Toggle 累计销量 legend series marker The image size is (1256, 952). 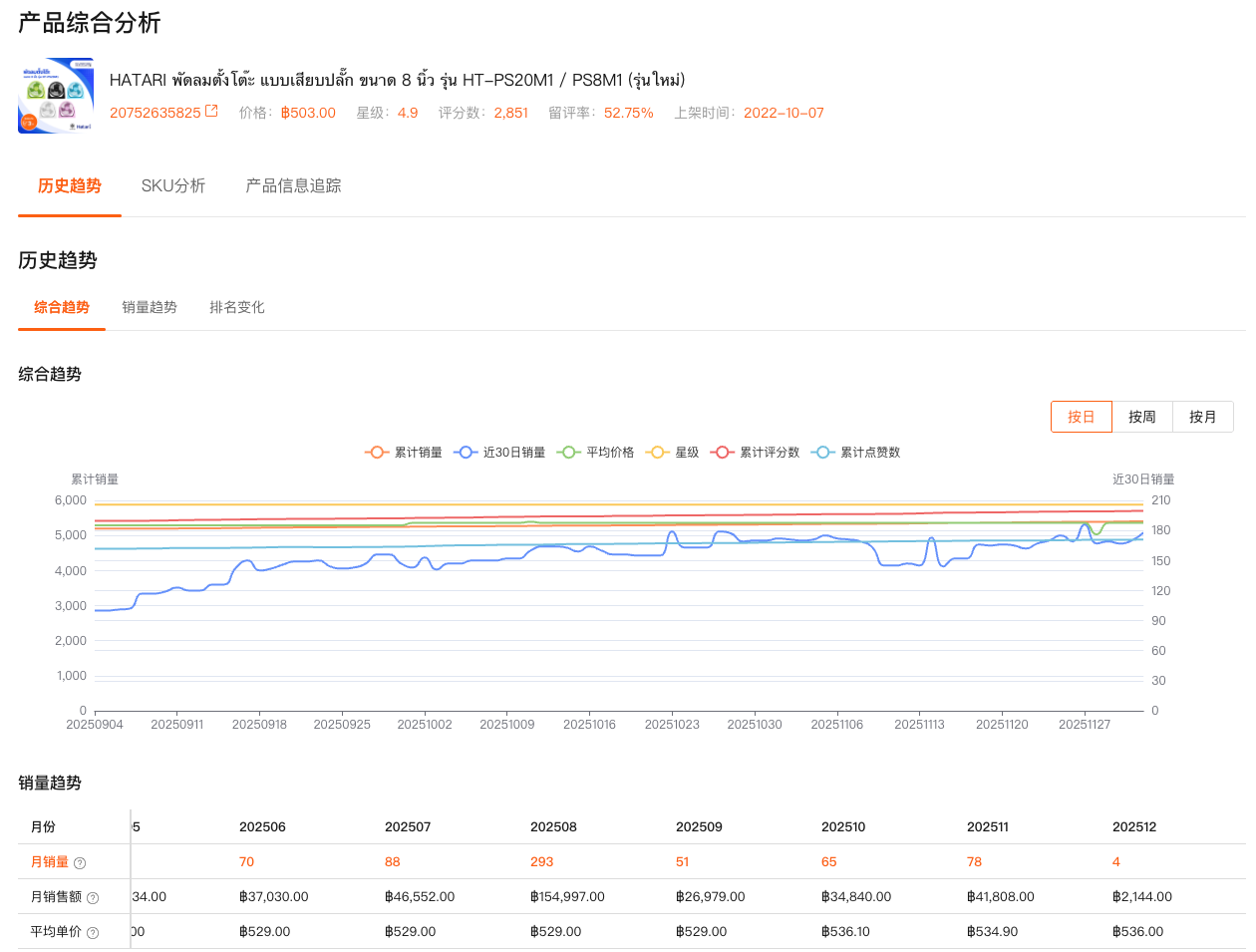[x=377, y=453]
